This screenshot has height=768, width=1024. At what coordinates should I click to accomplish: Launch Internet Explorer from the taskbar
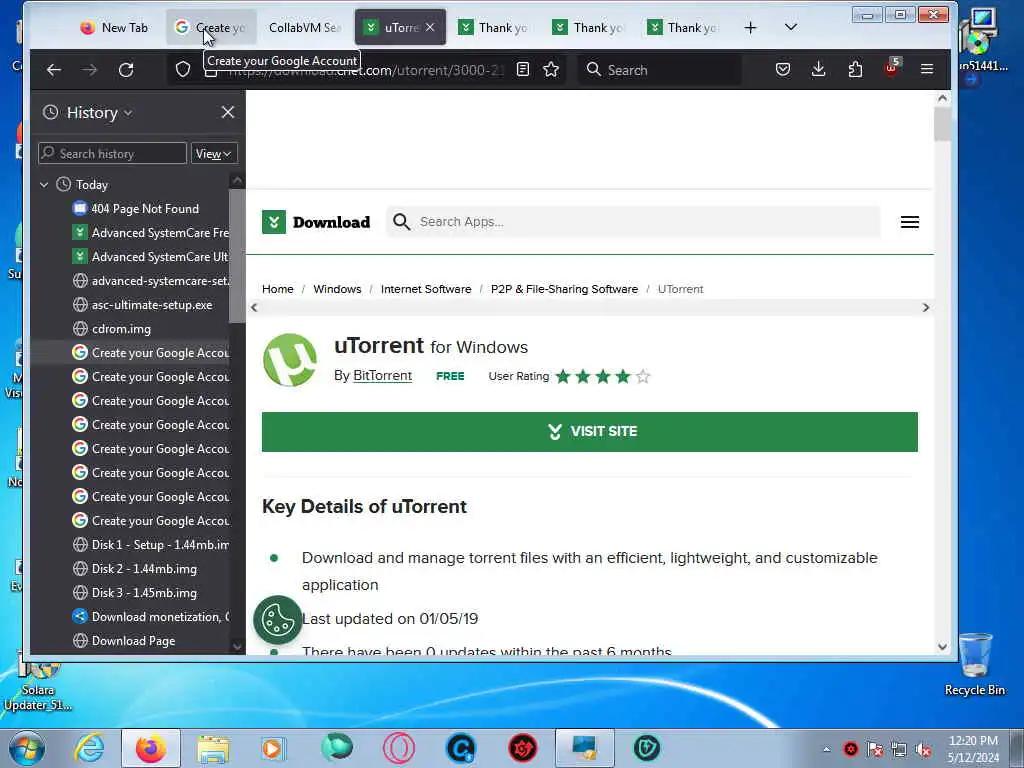coord(89,748)
